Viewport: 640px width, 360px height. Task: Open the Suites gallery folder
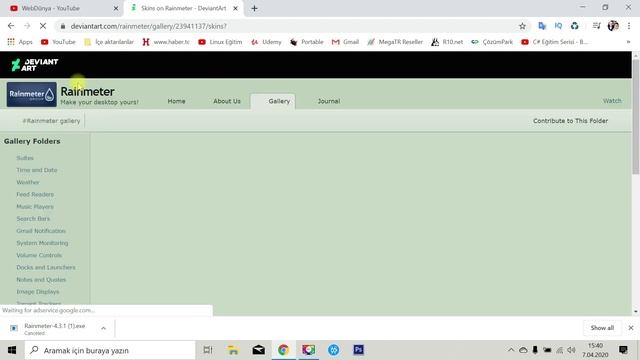click(25, 158)
